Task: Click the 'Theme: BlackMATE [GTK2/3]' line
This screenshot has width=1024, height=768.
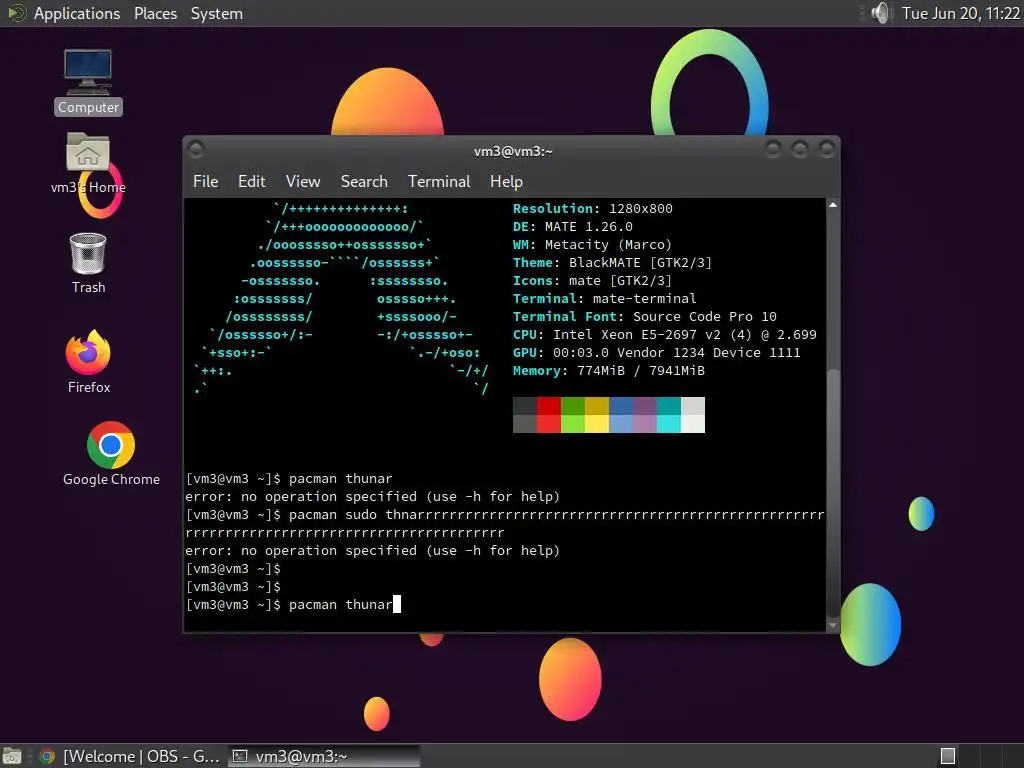Action: click(613, 263)
